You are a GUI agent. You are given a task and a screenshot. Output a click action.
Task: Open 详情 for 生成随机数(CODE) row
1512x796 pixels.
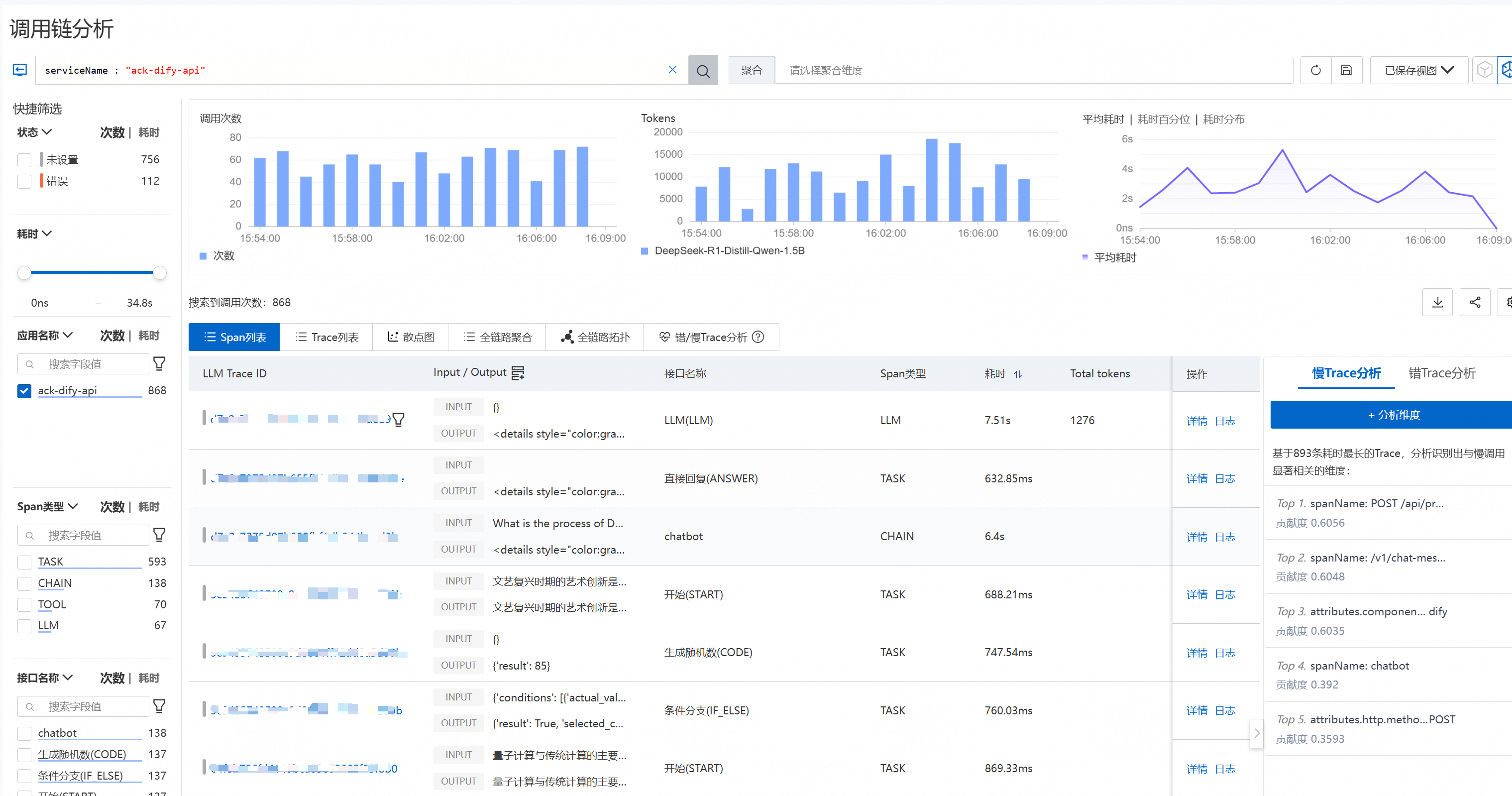tap(1196, 653)
